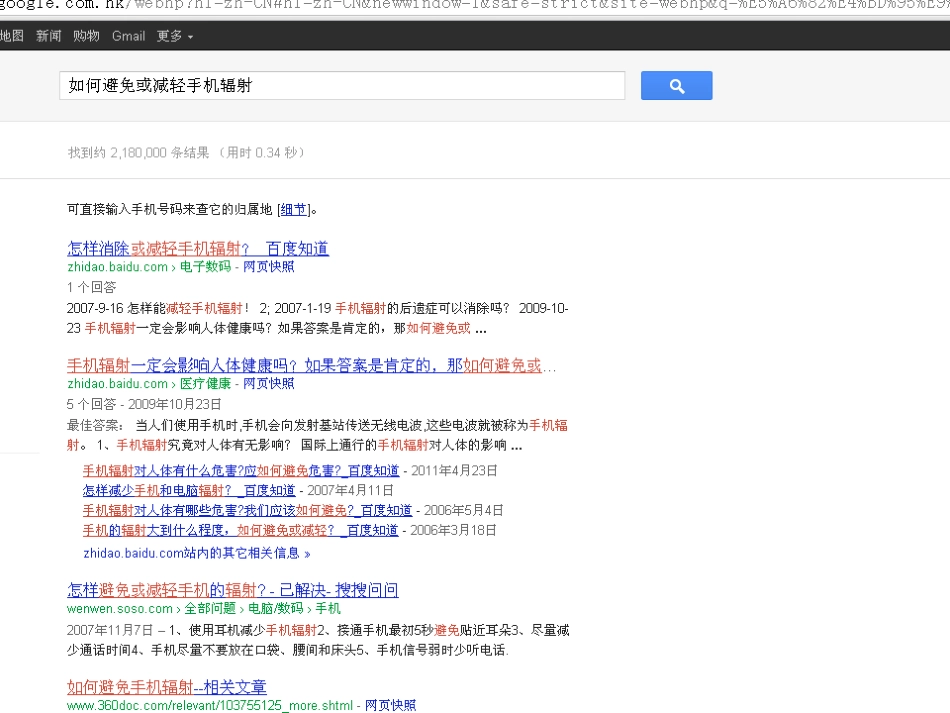Viewport: 950px width, 713px height.
Task: Open Gmail from the top bar
Action: pos(128,36)
